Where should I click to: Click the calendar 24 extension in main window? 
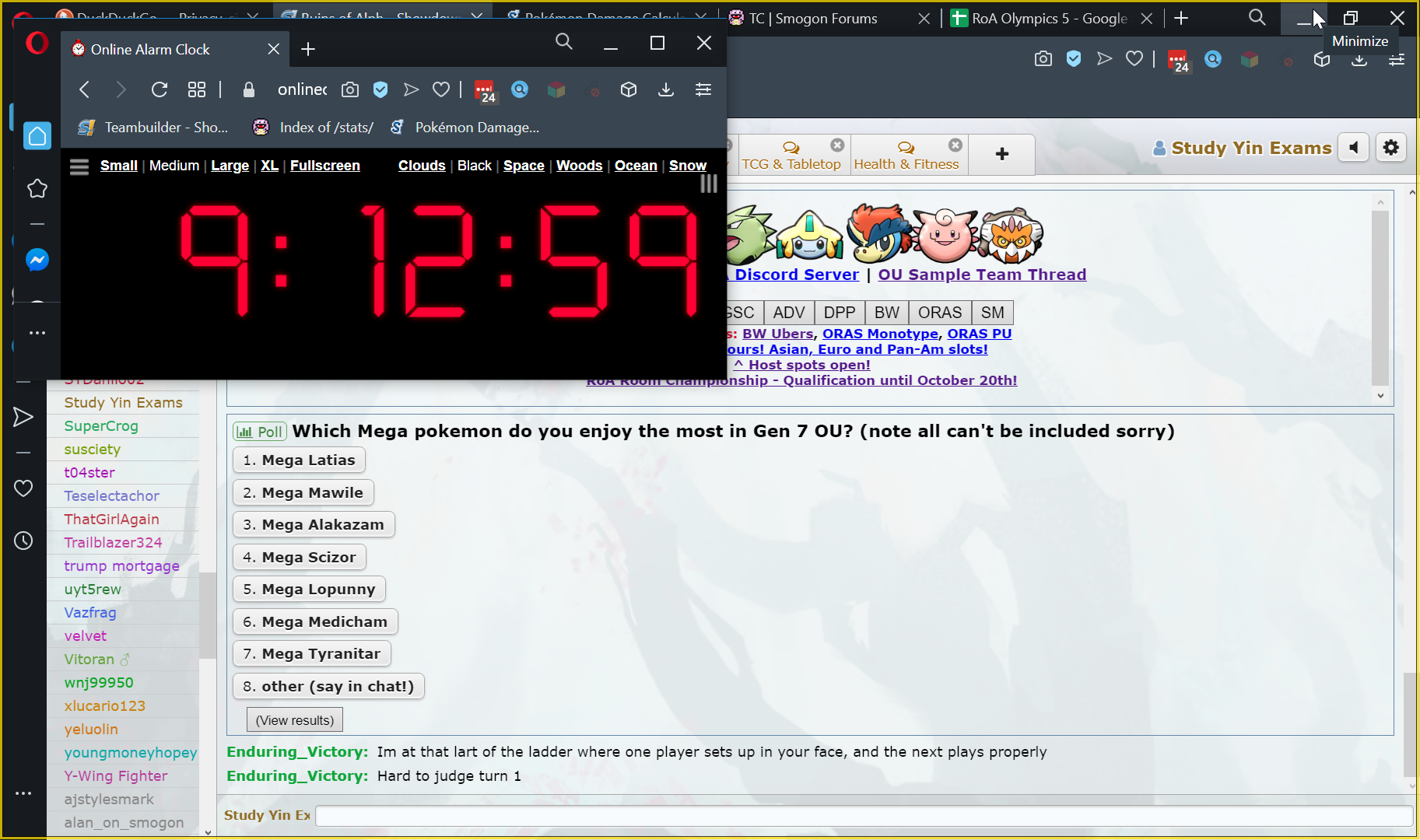tap(1178, 61)
